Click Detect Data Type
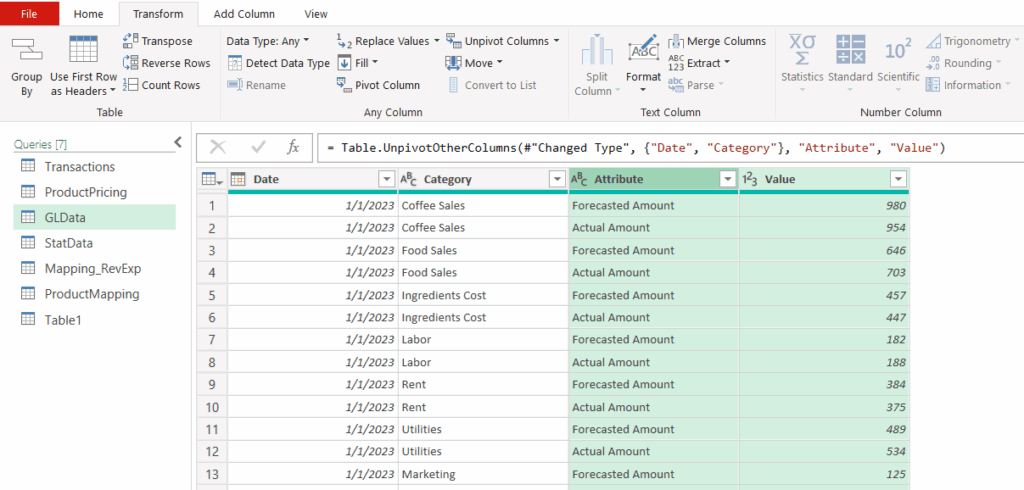Image resolution: width=1024 pixels, height=490 pixels. (279, 63)
